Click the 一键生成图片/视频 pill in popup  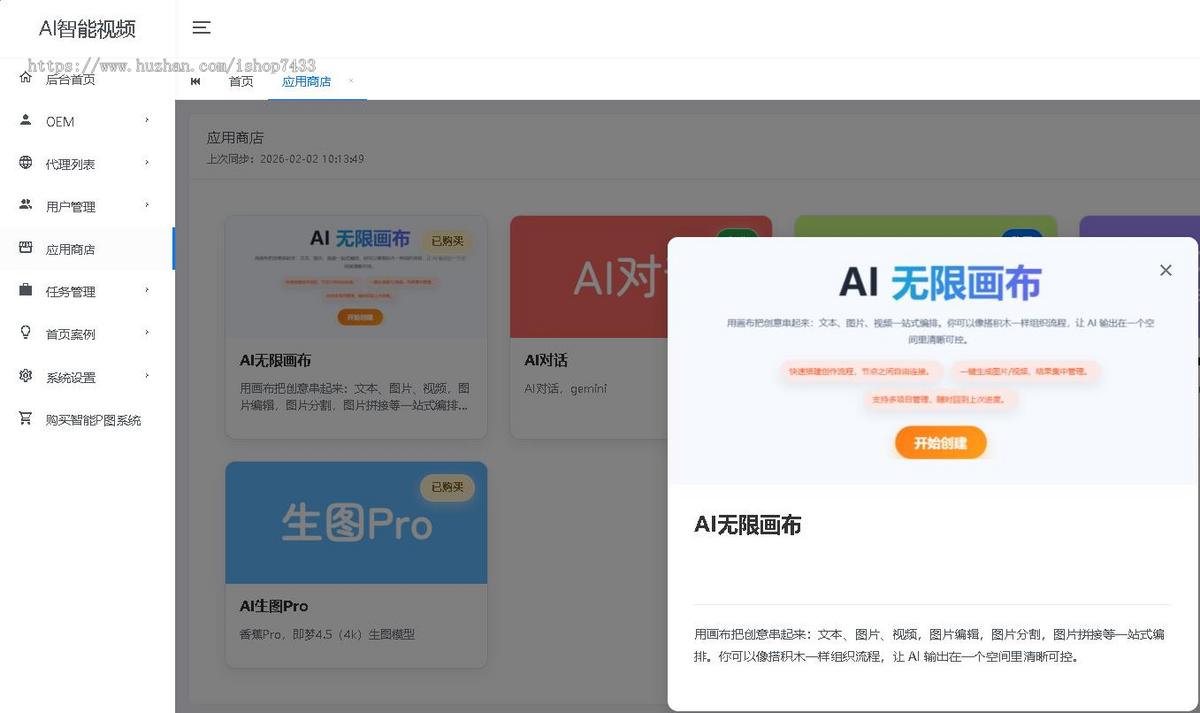click(x=1024, y=371)
